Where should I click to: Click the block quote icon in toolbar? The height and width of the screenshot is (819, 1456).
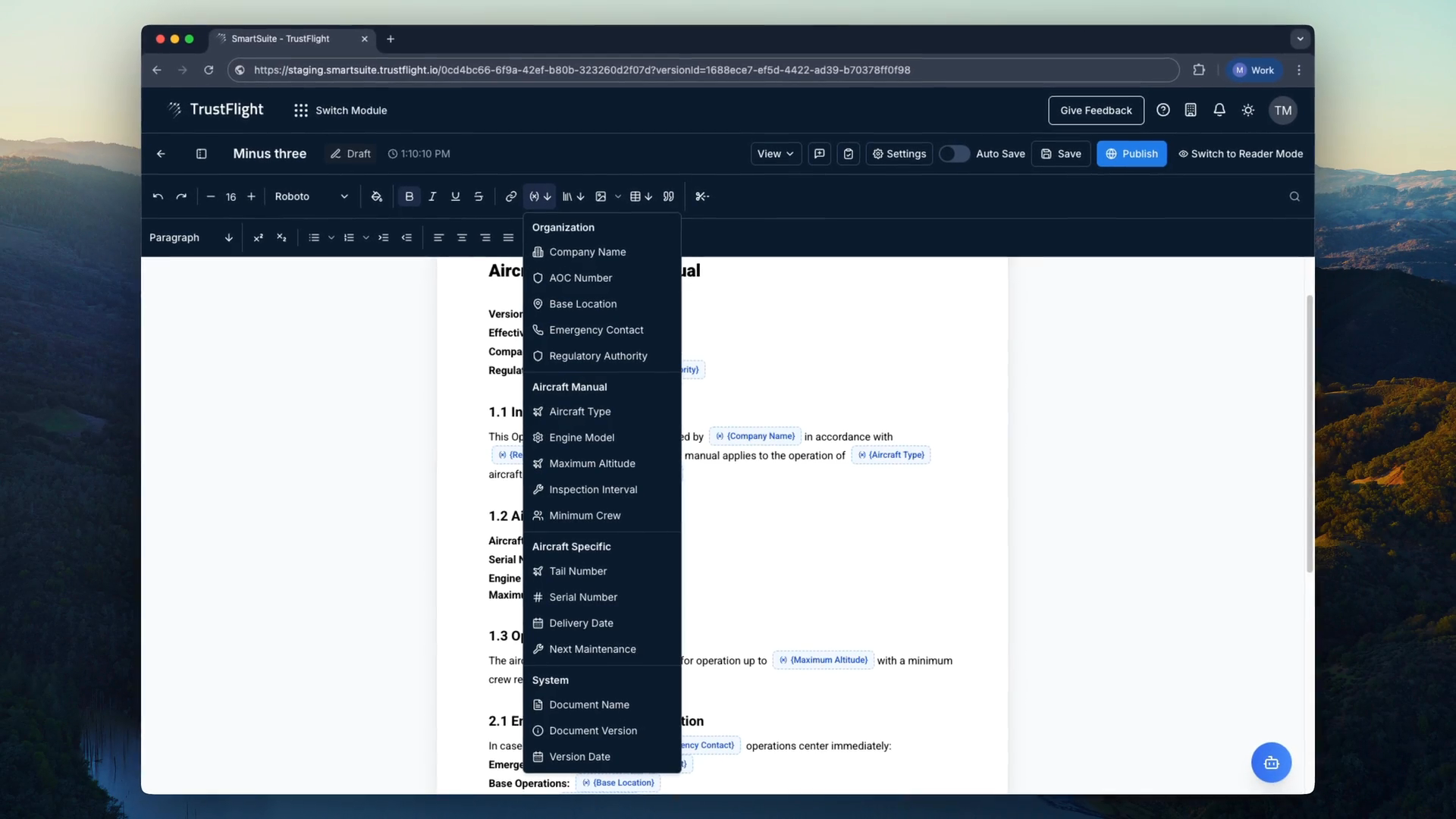tap(668, 196)
